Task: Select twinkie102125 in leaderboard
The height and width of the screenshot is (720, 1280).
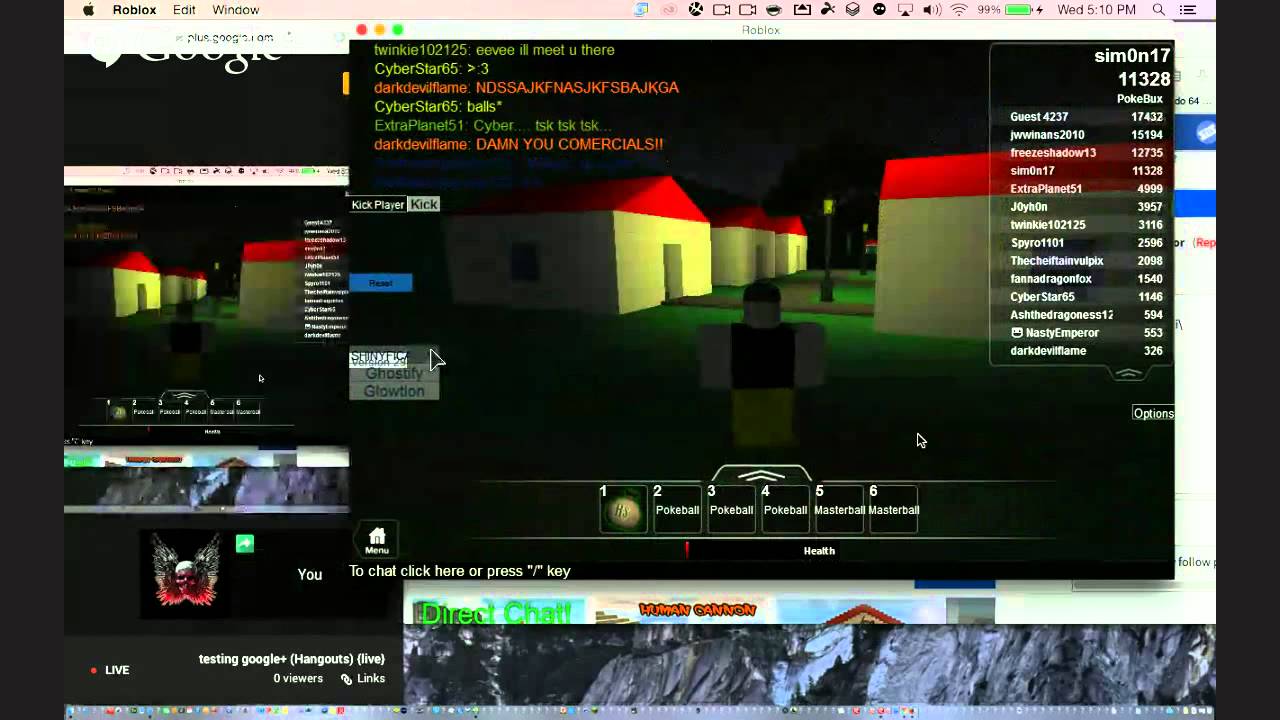Action: tap(1086, 225)
